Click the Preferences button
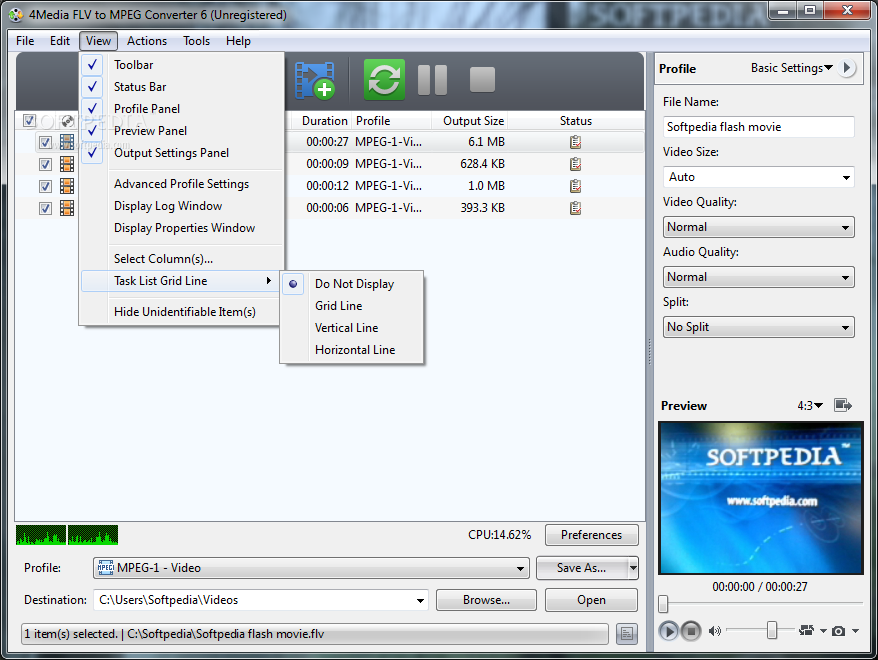The image size is (878, 660). coord(591,535)
